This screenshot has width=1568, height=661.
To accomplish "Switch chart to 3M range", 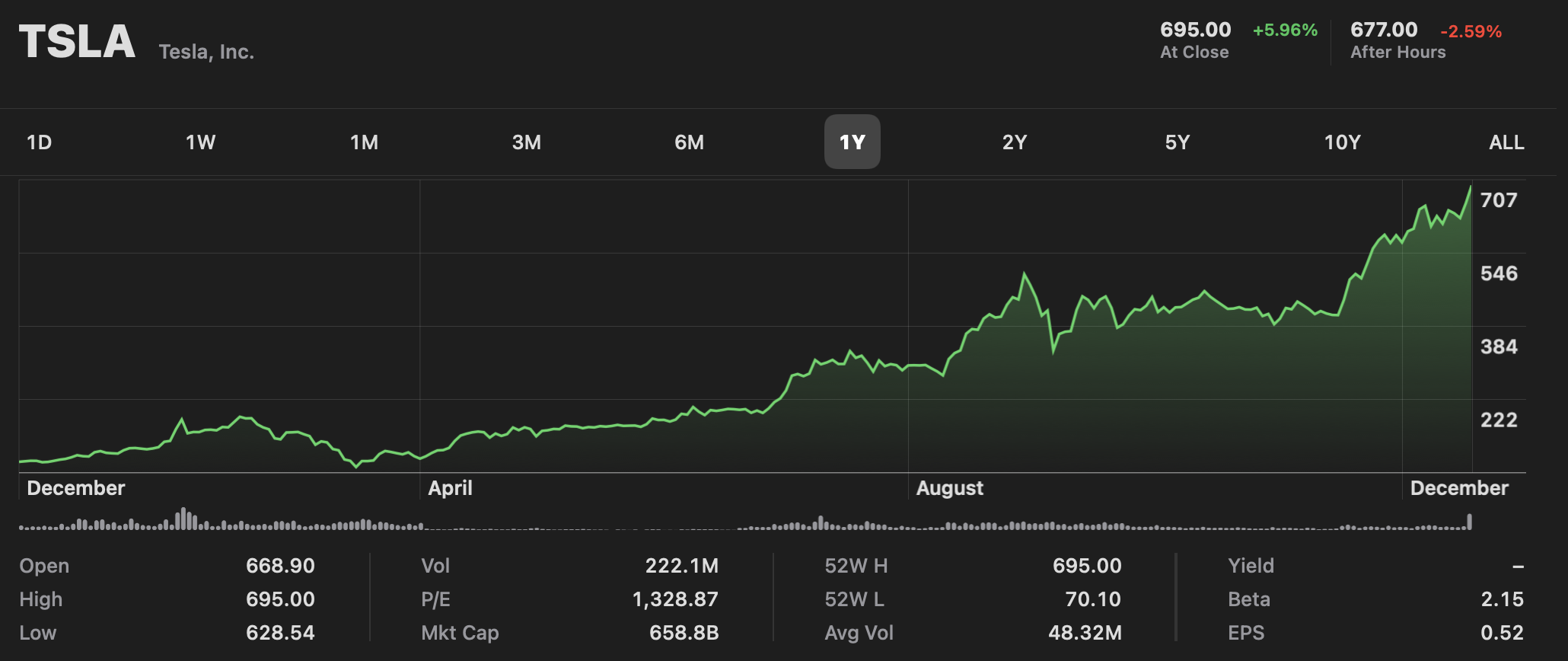I will click(527, 142).
